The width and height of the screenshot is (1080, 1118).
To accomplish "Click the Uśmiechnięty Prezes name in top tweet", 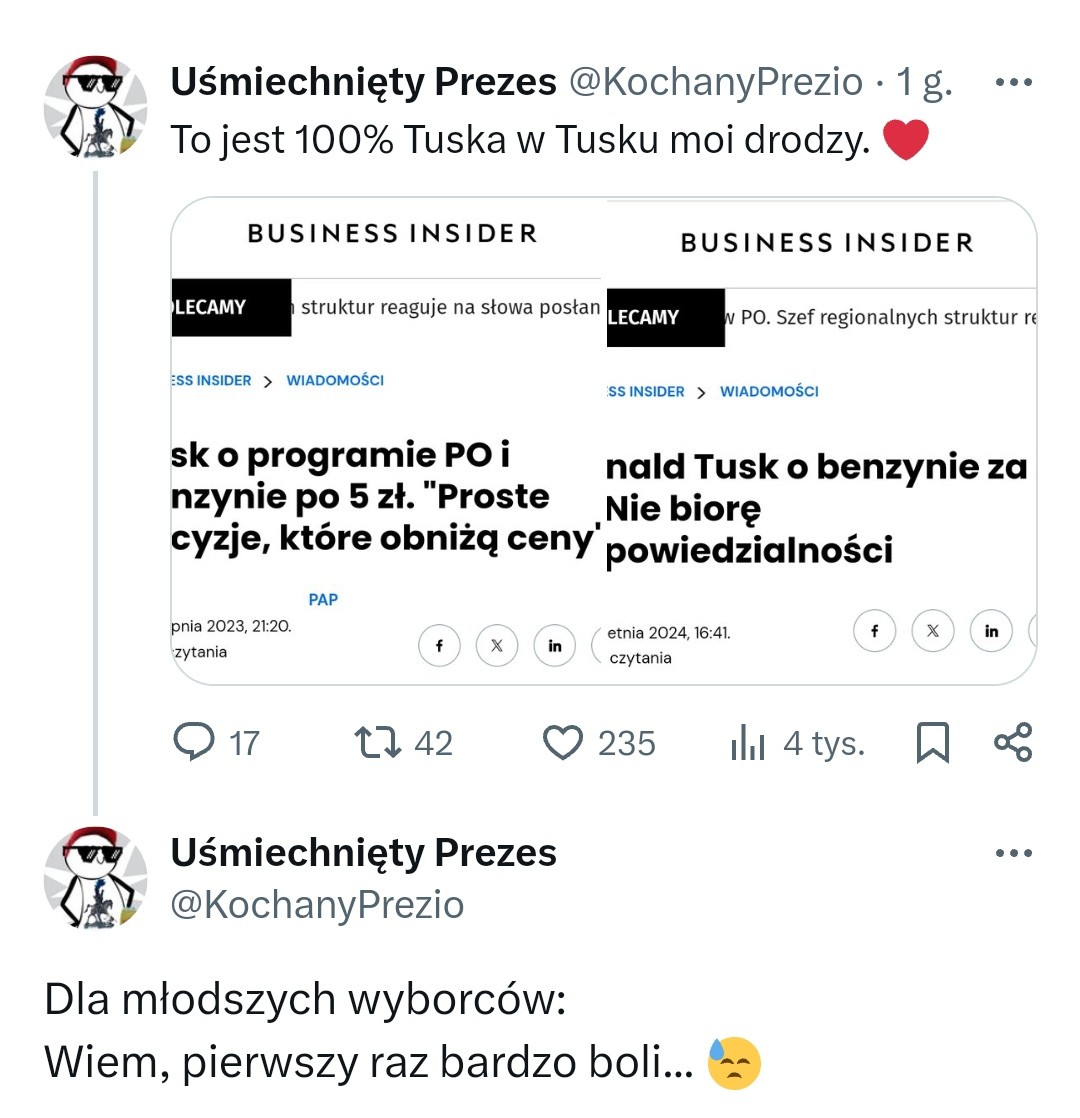I will [364, 81].
